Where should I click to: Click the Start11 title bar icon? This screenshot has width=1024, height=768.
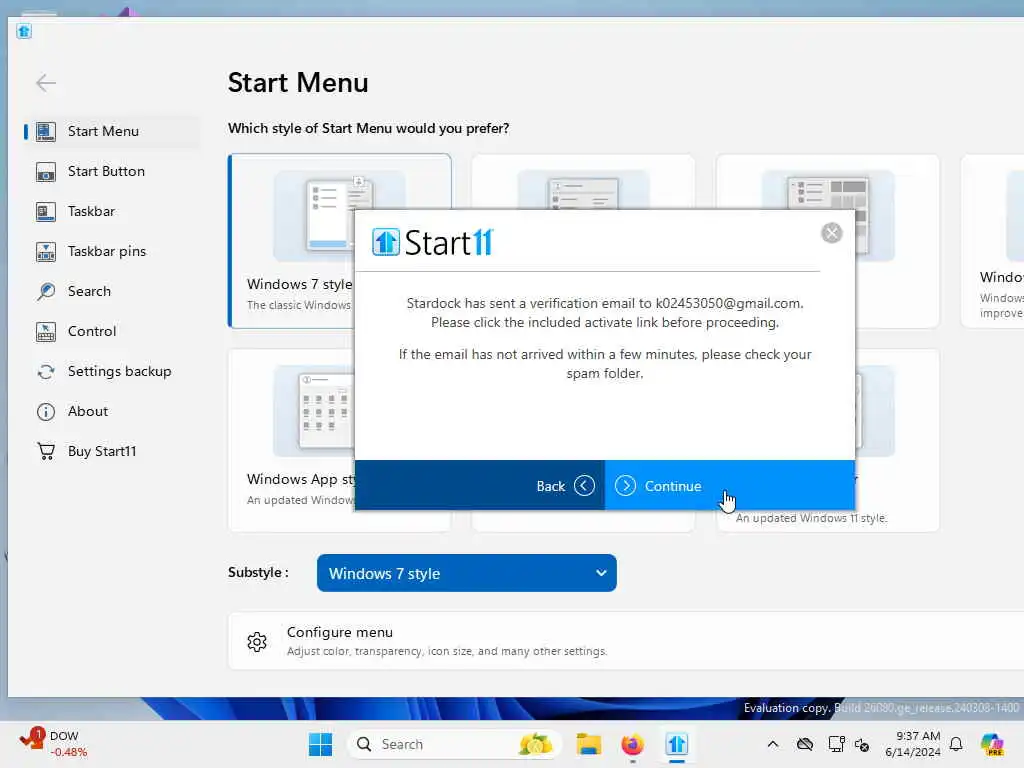pos(24,31)
